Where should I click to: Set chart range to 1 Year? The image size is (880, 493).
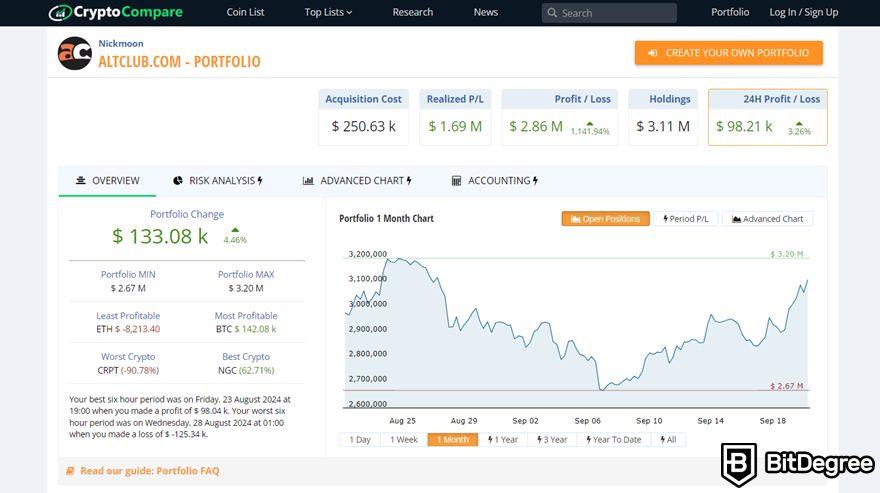click(503, 440)
